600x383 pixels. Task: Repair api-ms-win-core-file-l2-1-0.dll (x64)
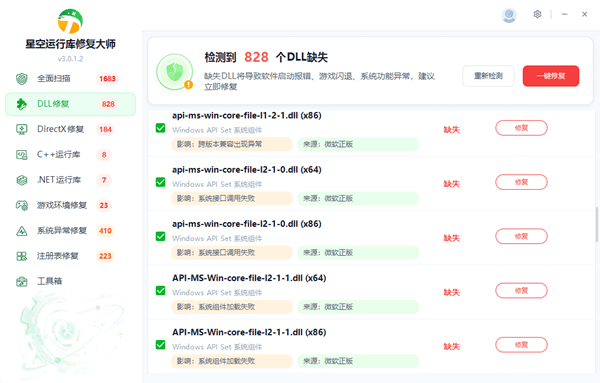(x=521, y=182)
